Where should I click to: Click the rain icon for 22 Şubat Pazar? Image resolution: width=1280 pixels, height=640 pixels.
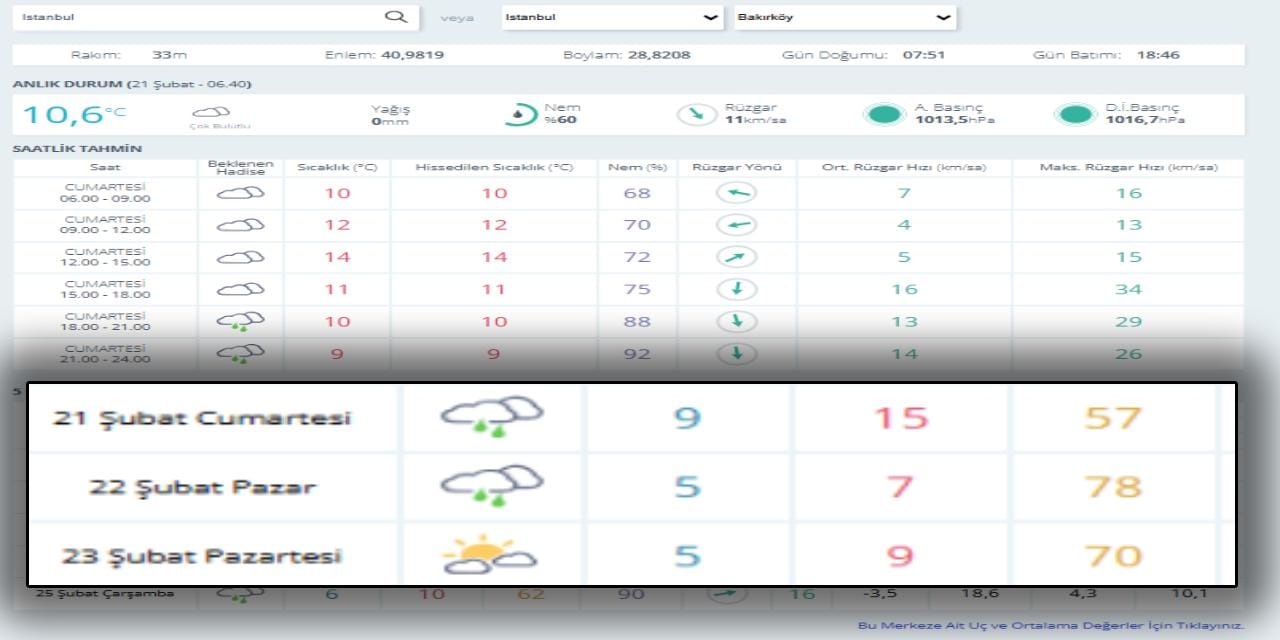491,486
